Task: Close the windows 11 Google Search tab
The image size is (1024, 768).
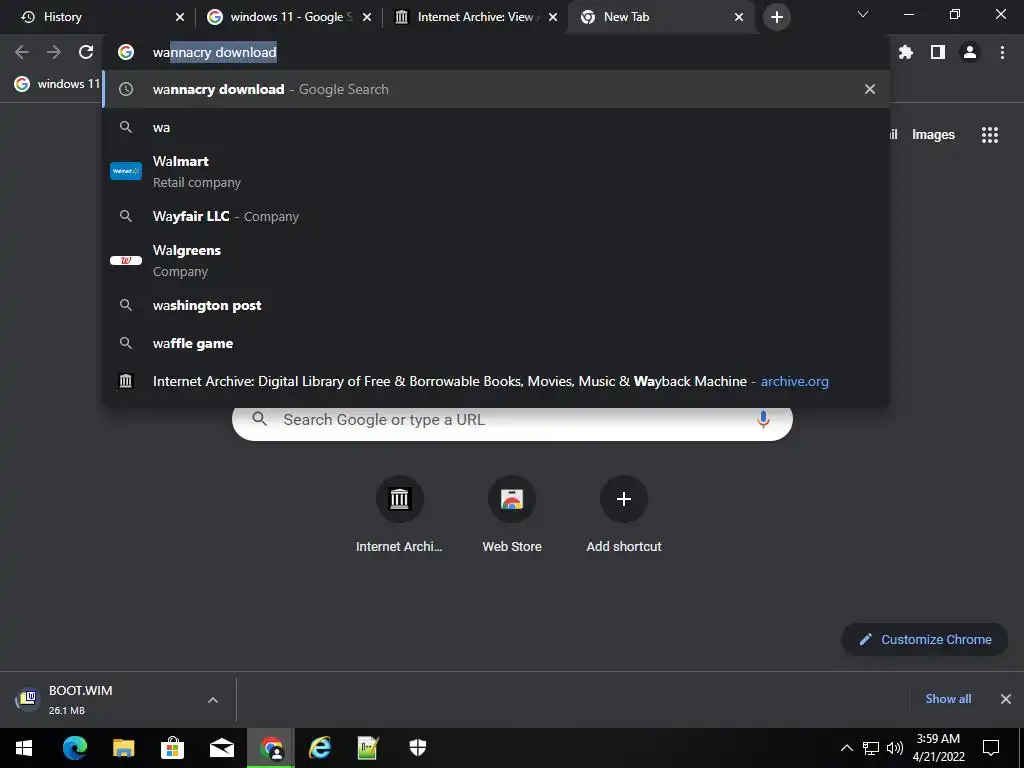Action: (x=367, y=17)
